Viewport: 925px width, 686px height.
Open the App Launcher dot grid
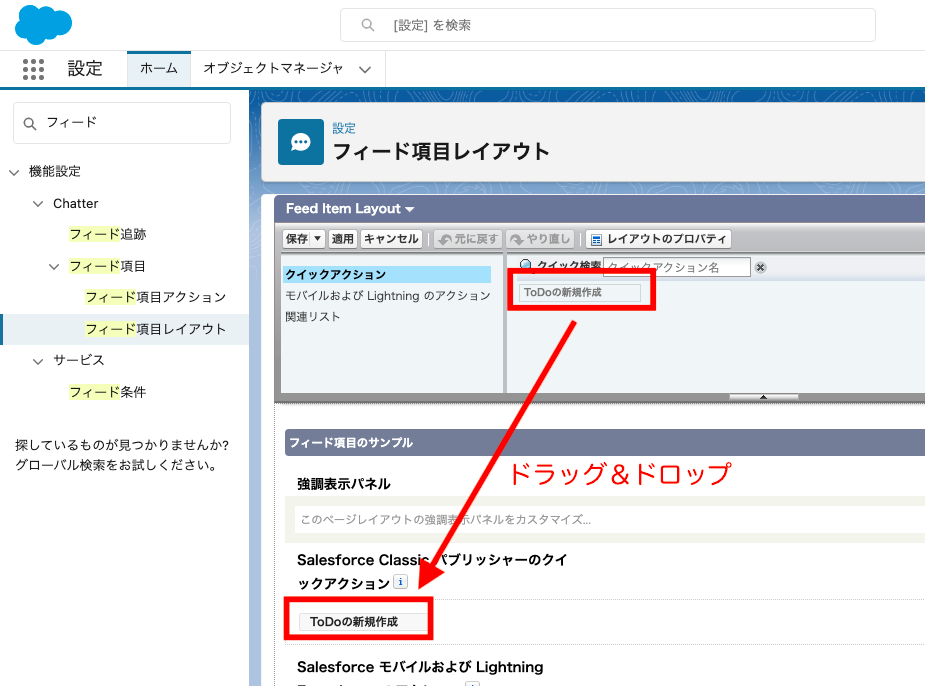tap(33, 69)
